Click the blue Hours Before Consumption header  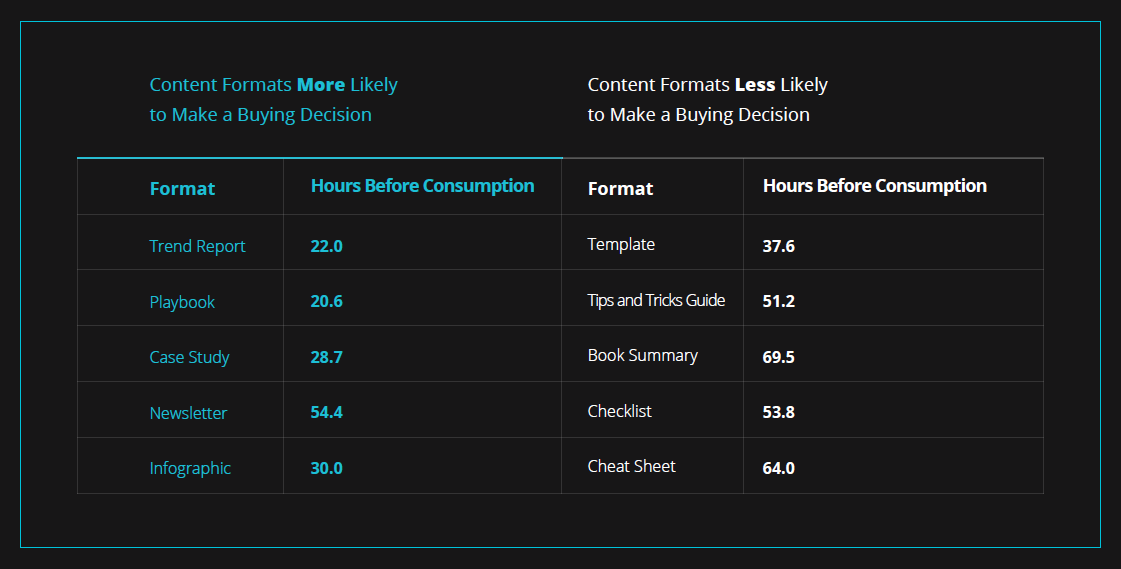(x=422, y=186)
